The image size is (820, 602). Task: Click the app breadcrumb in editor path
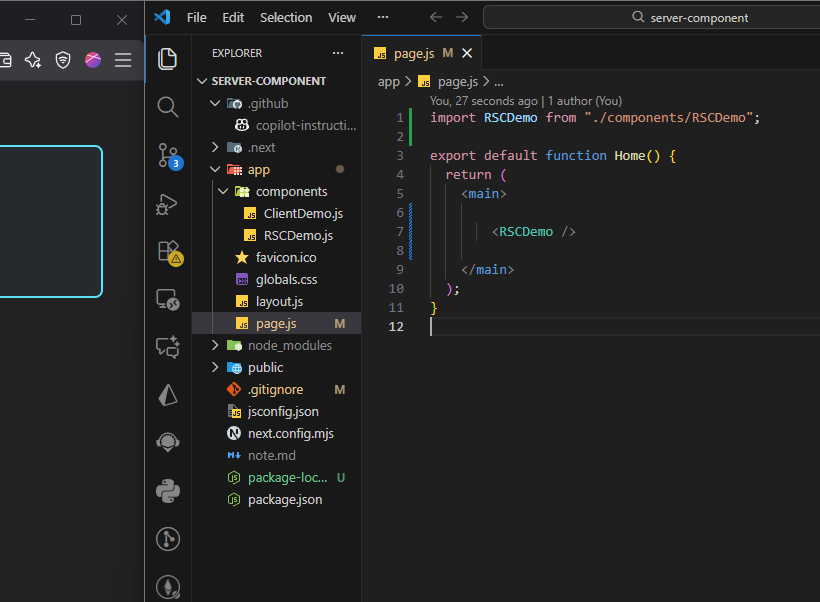[388, 82]
